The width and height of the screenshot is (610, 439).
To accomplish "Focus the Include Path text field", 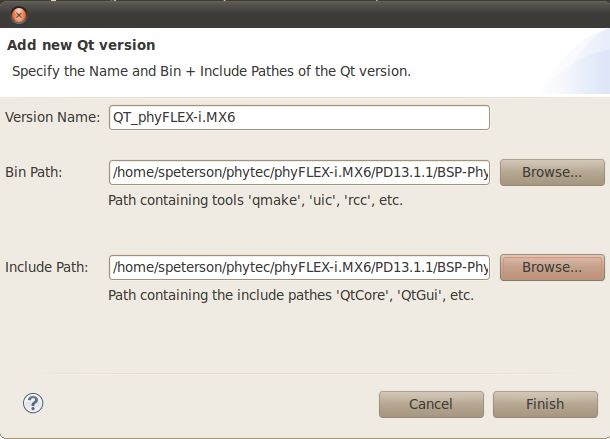I will (299, 267).
